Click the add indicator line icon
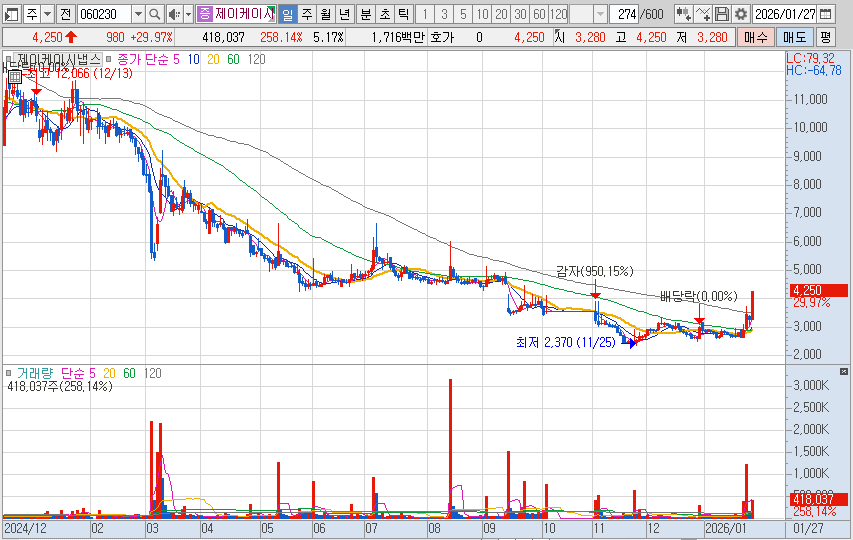Viewport: 853px width, 540px height. coord(702,14)
